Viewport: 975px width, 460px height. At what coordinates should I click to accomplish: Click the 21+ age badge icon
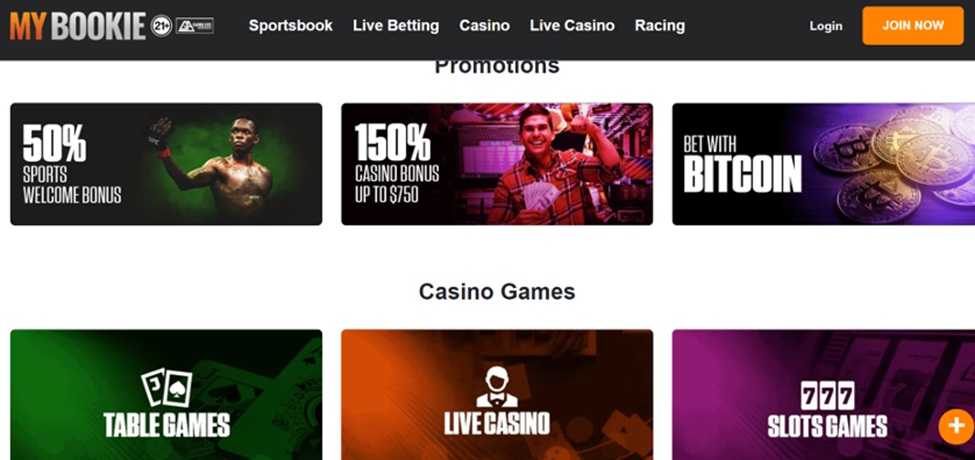[161, 26]
